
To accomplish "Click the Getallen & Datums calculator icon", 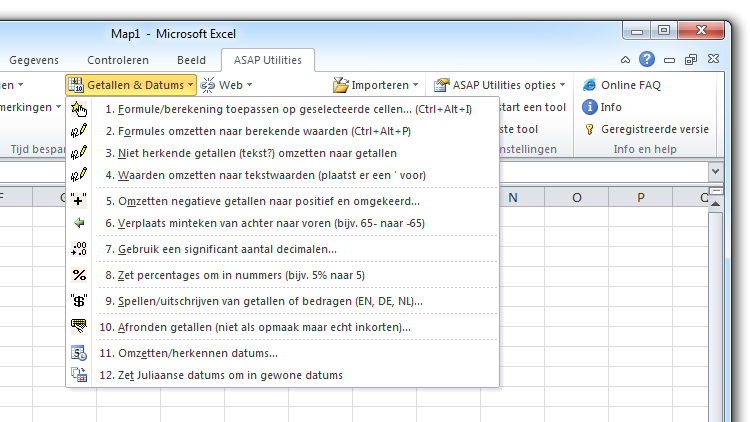I will pos(76,85).
